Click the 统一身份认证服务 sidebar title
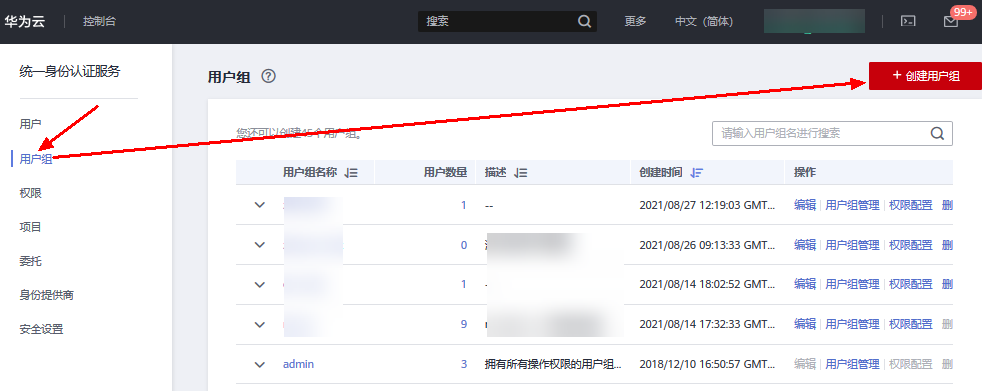Screen dimensions: 982x391 click(x=70, y=72)
